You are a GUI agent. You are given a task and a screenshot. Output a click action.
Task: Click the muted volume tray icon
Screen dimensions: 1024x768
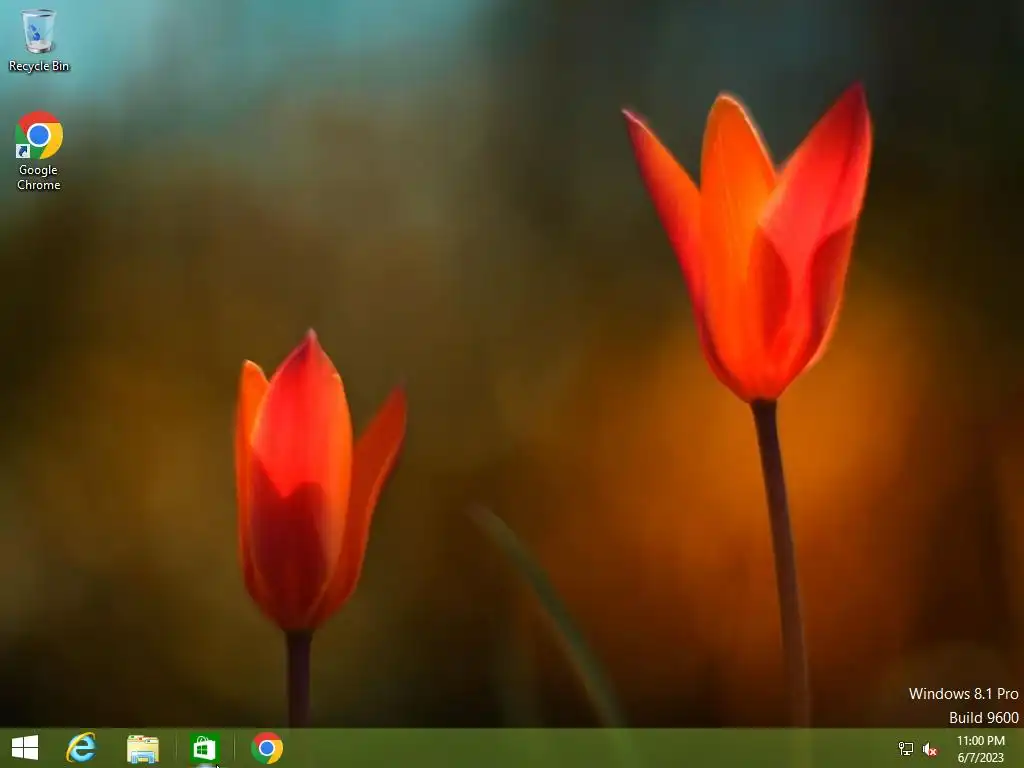tap(929, 749)
